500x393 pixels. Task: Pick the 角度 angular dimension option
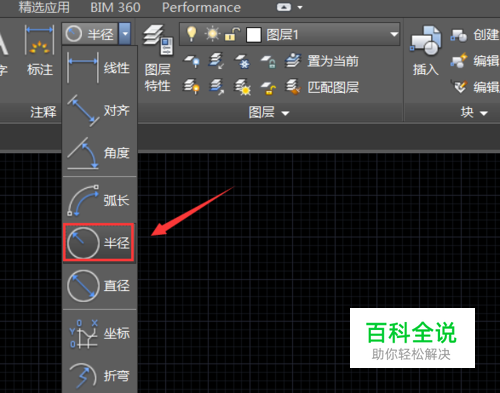pos(99,153)
